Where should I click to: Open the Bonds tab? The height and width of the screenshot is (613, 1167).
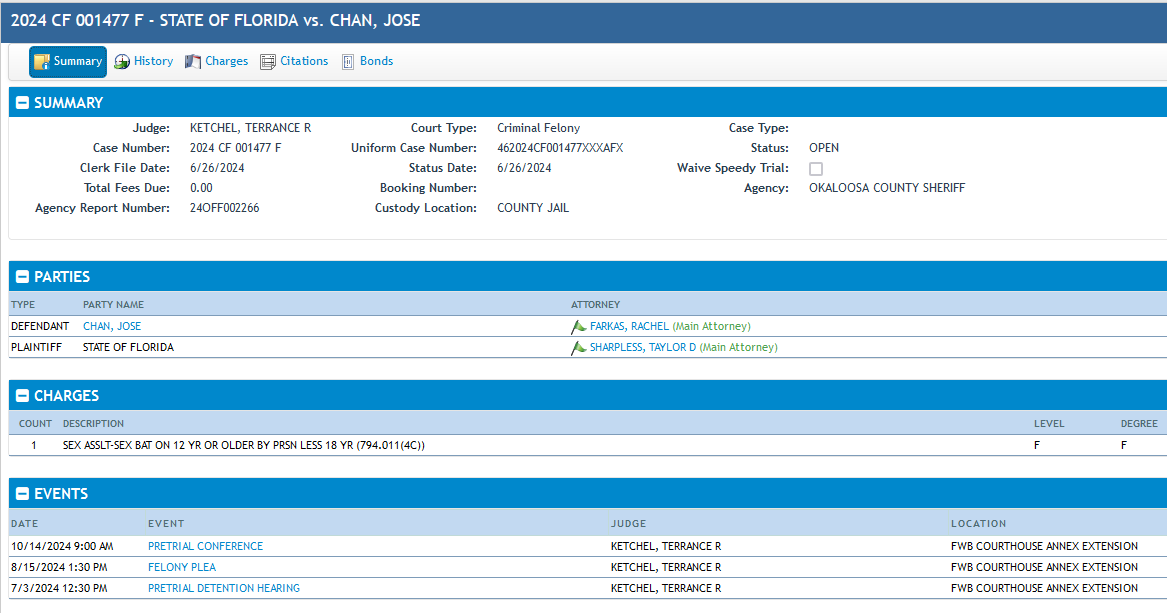coord(367,62)
